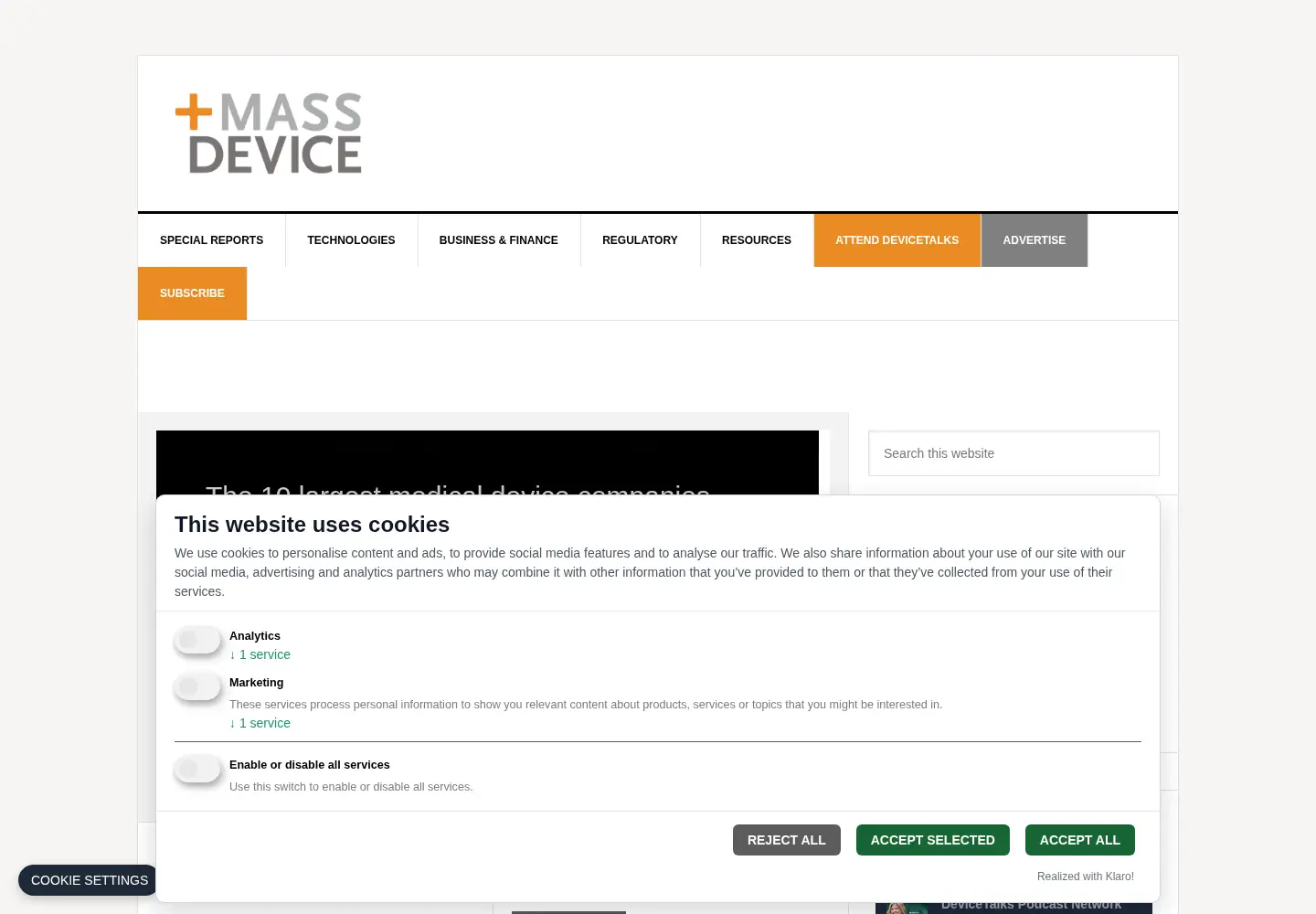Accept all cookies
Screen dimensions: 1316x914
pos(1080,840)
